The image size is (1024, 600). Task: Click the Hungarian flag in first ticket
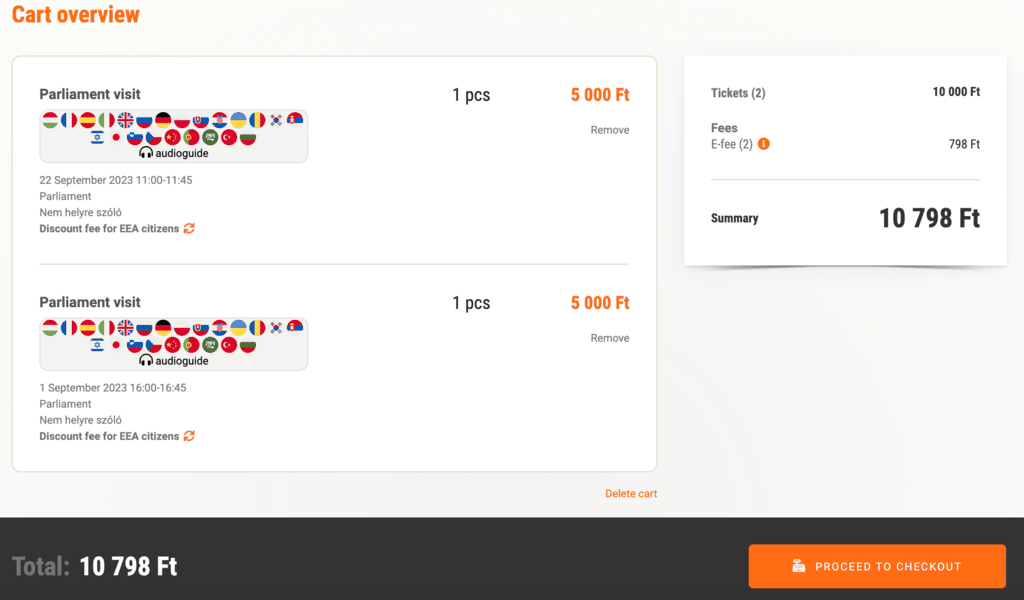50,120
